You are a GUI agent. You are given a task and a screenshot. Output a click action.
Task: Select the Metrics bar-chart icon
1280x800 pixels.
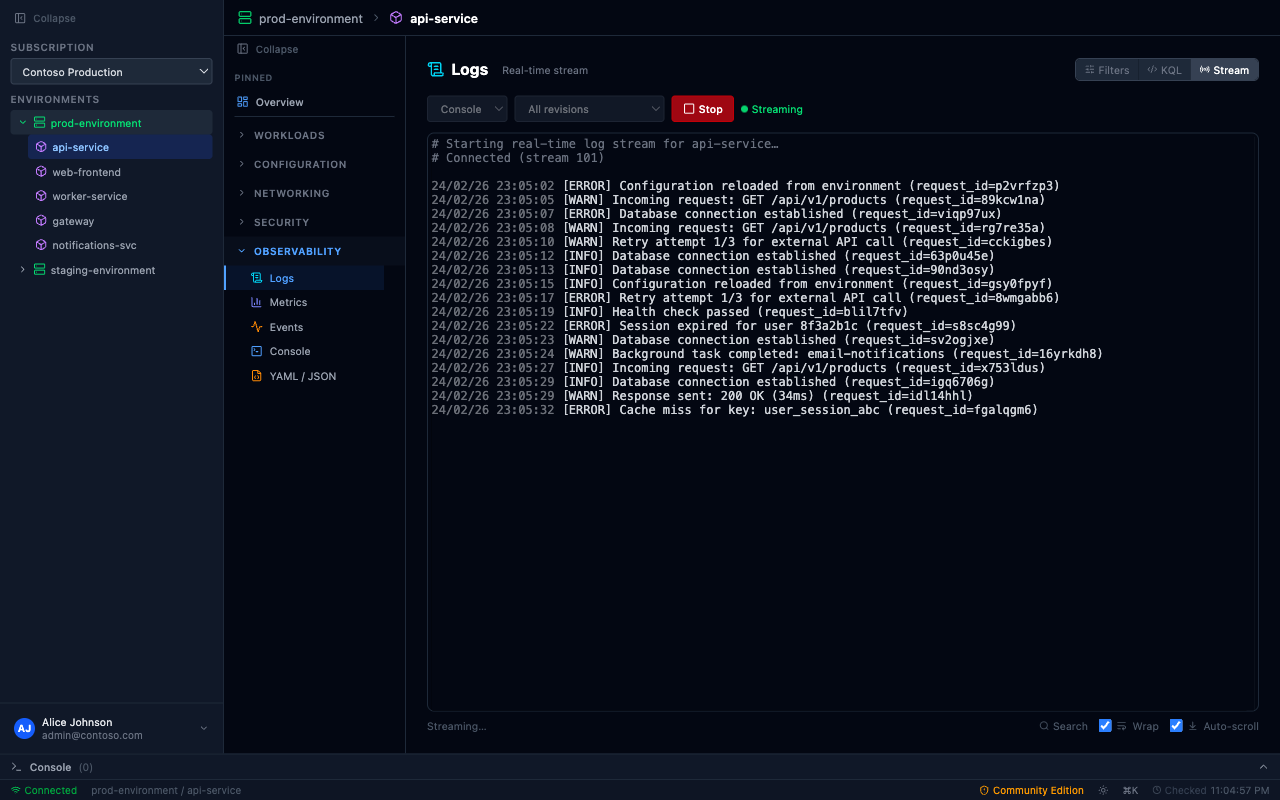pyautogui.click(x=258, y=302)
